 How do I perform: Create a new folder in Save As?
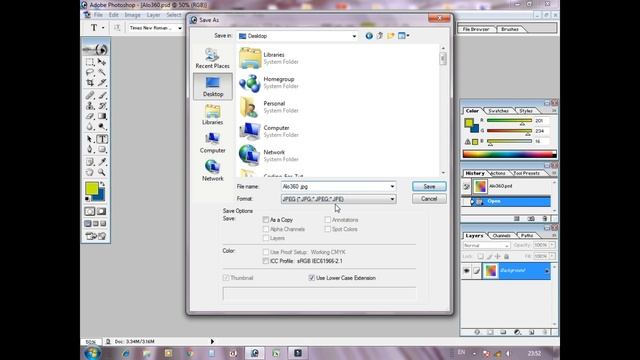(x=391, y=36)
